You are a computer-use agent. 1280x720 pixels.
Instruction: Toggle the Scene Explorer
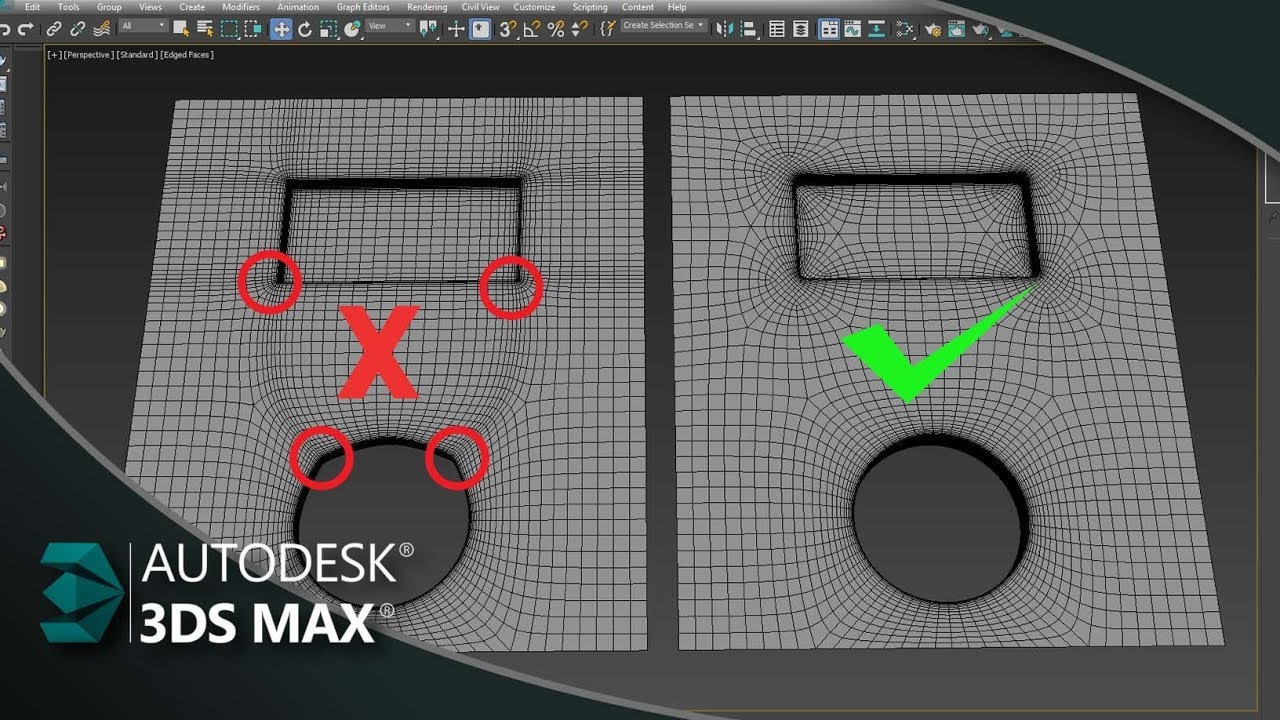click(x=776, y=29)
